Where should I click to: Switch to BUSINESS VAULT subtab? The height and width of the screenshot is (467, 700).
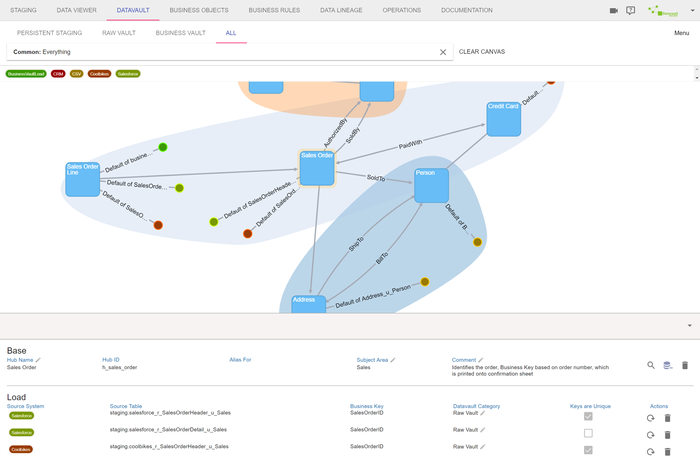click(x=180, y=33)
